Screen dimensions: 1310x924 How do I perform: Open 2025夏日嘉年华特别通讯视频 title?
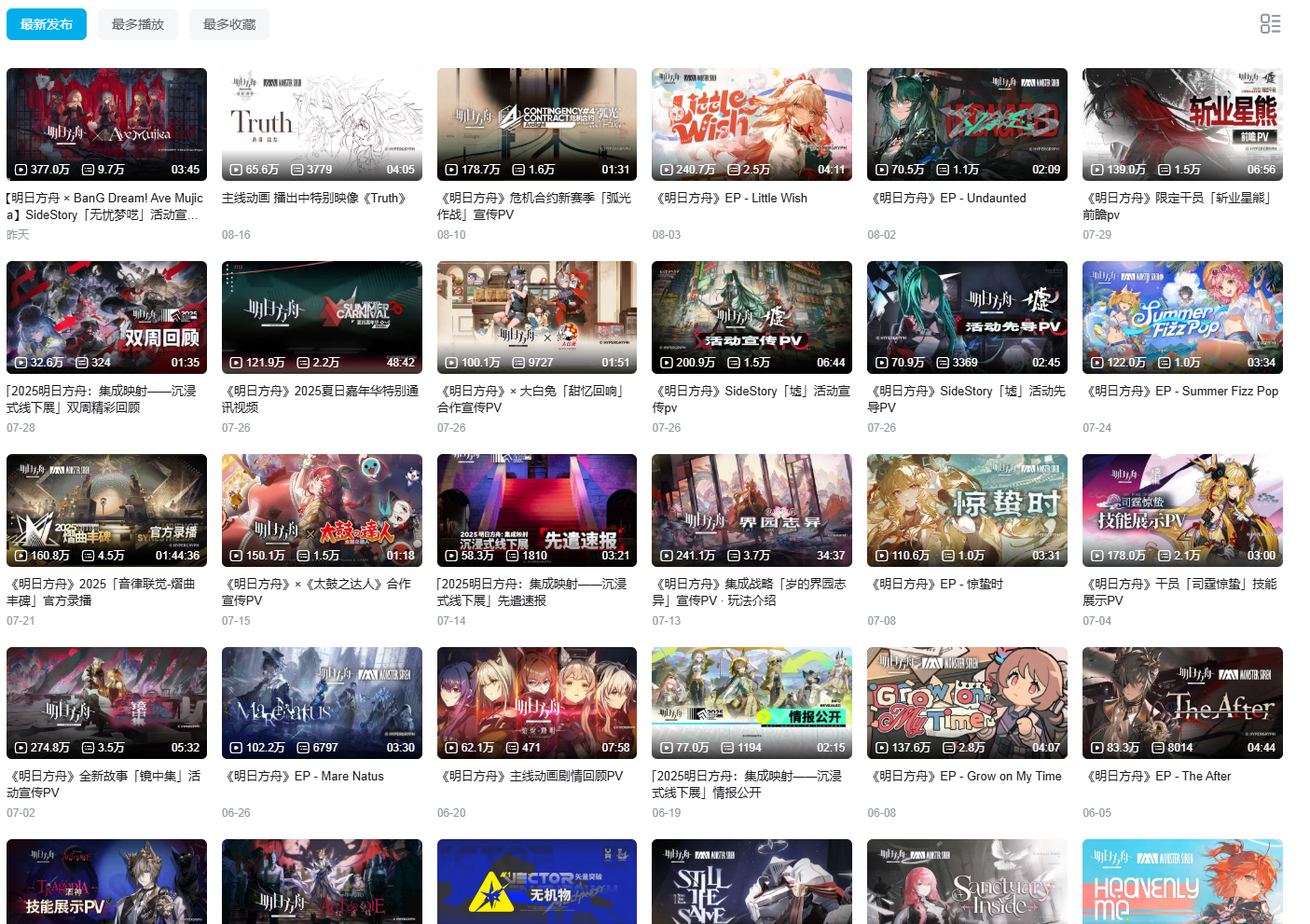click(322, 399)
